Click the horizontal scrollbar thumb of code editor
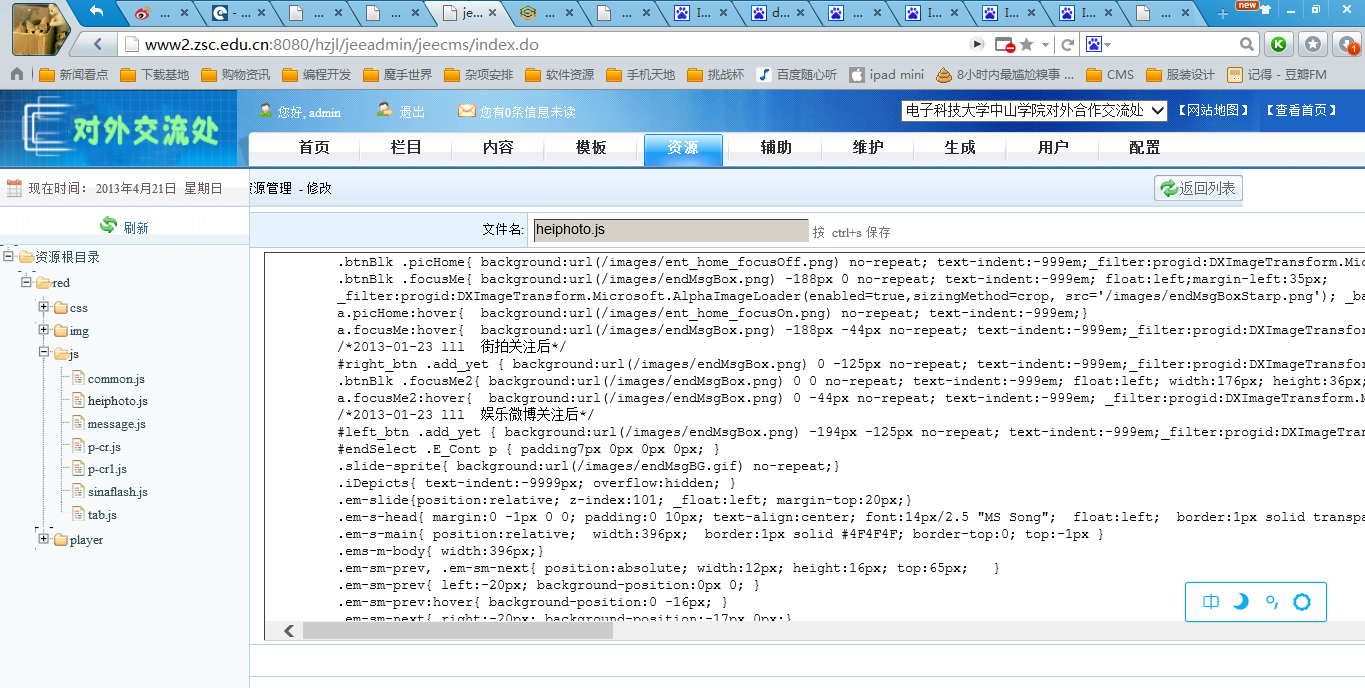Image resolution: width=1365 pixels, height=688 pixels. (x=457, y=631)
